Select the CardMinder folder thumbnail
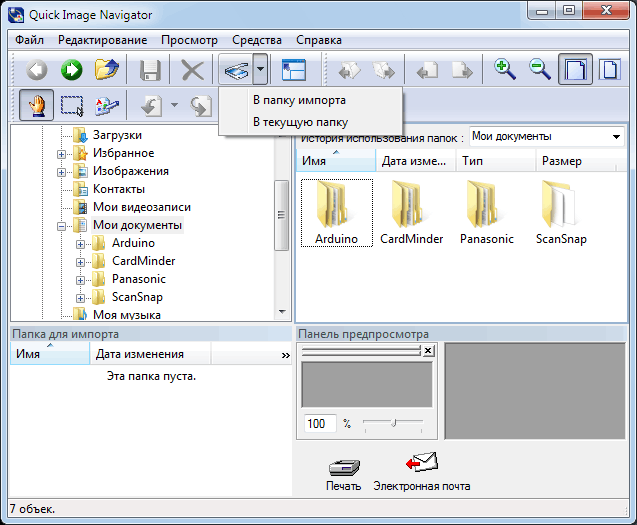Viewport: 637px width, 525px height. (x=411, y=213)
